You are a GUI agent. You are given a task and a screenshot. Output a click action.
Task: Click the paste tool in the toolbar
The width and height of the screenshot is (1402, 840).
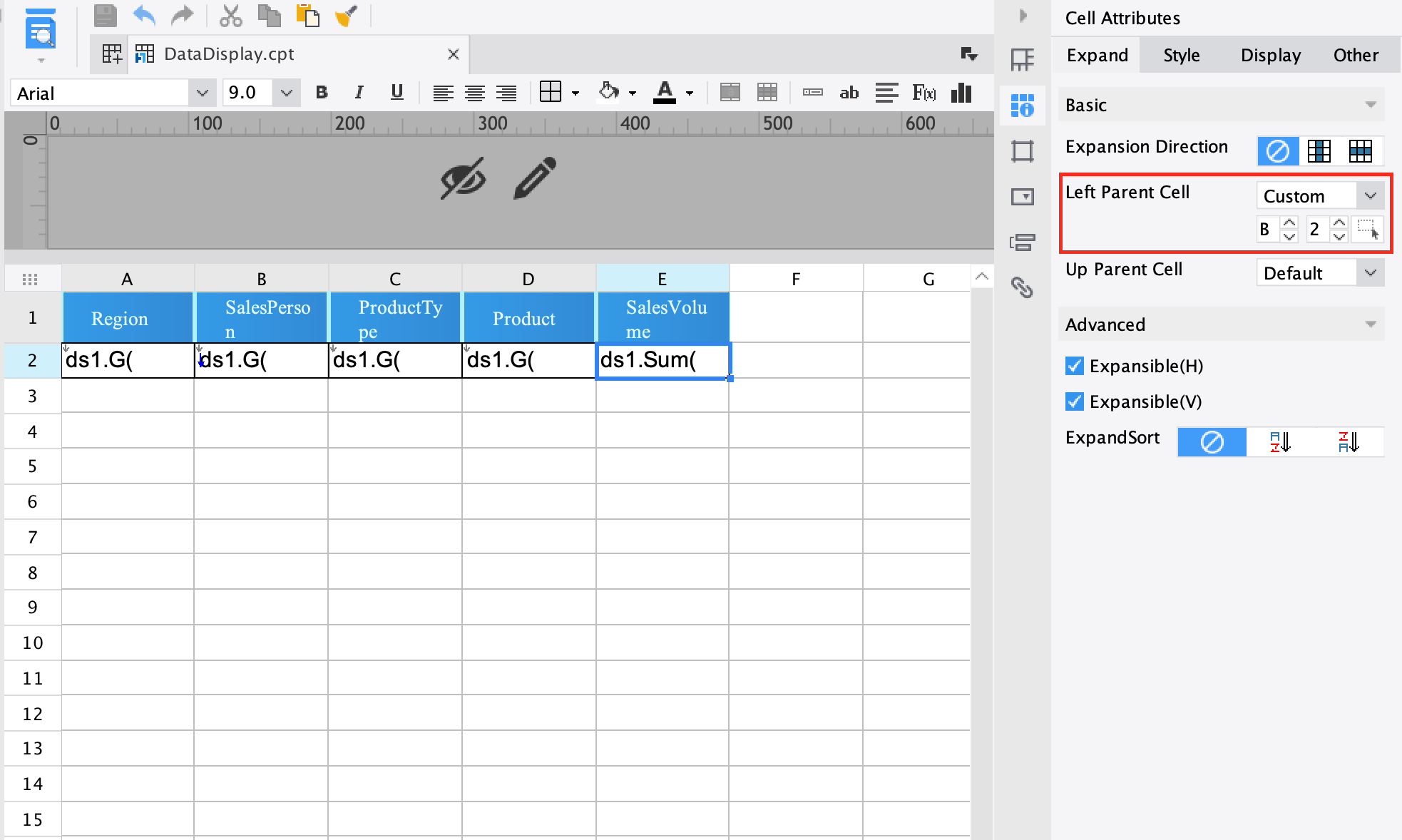[309, 15]
